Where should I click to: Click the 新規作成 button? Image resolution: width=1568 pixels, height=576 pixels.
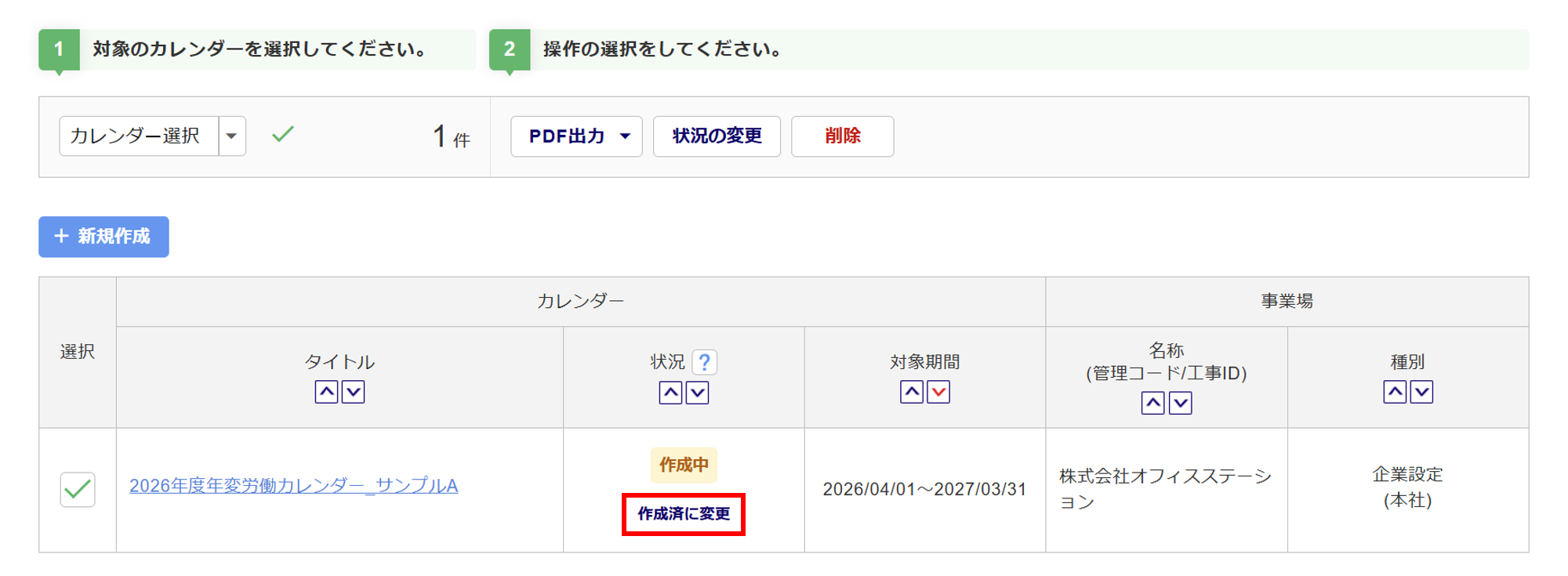pos(103,237)
